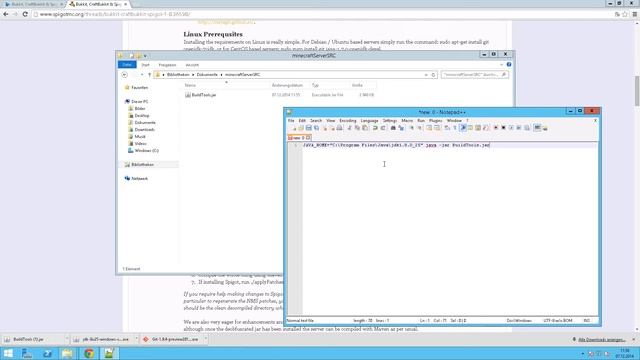This screenshot has width=640, height=360.
Task: Click the Zoom Out icon in Notepad++
Action: tap(419, 128)
